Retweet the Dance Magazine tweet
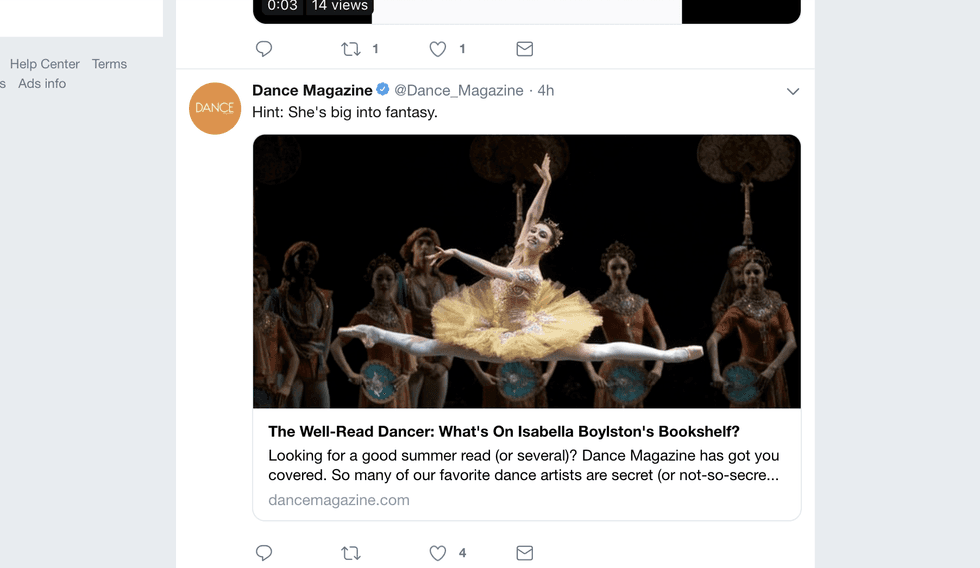 click(x=351, y=553)
